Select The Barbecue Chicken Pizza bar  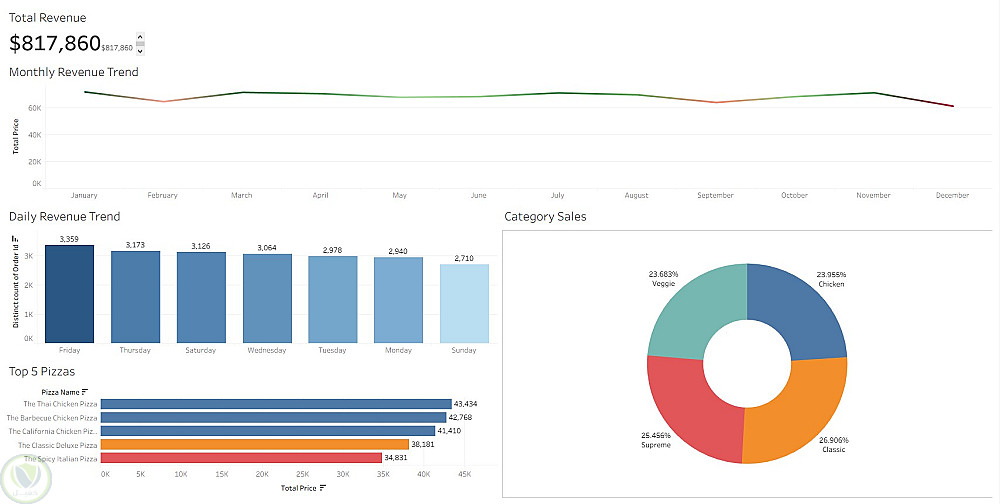(274, 417)
